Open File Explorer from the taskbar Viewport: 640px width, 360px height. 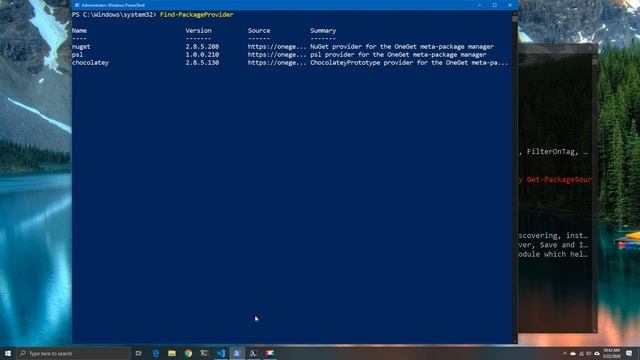click(172, 353)
